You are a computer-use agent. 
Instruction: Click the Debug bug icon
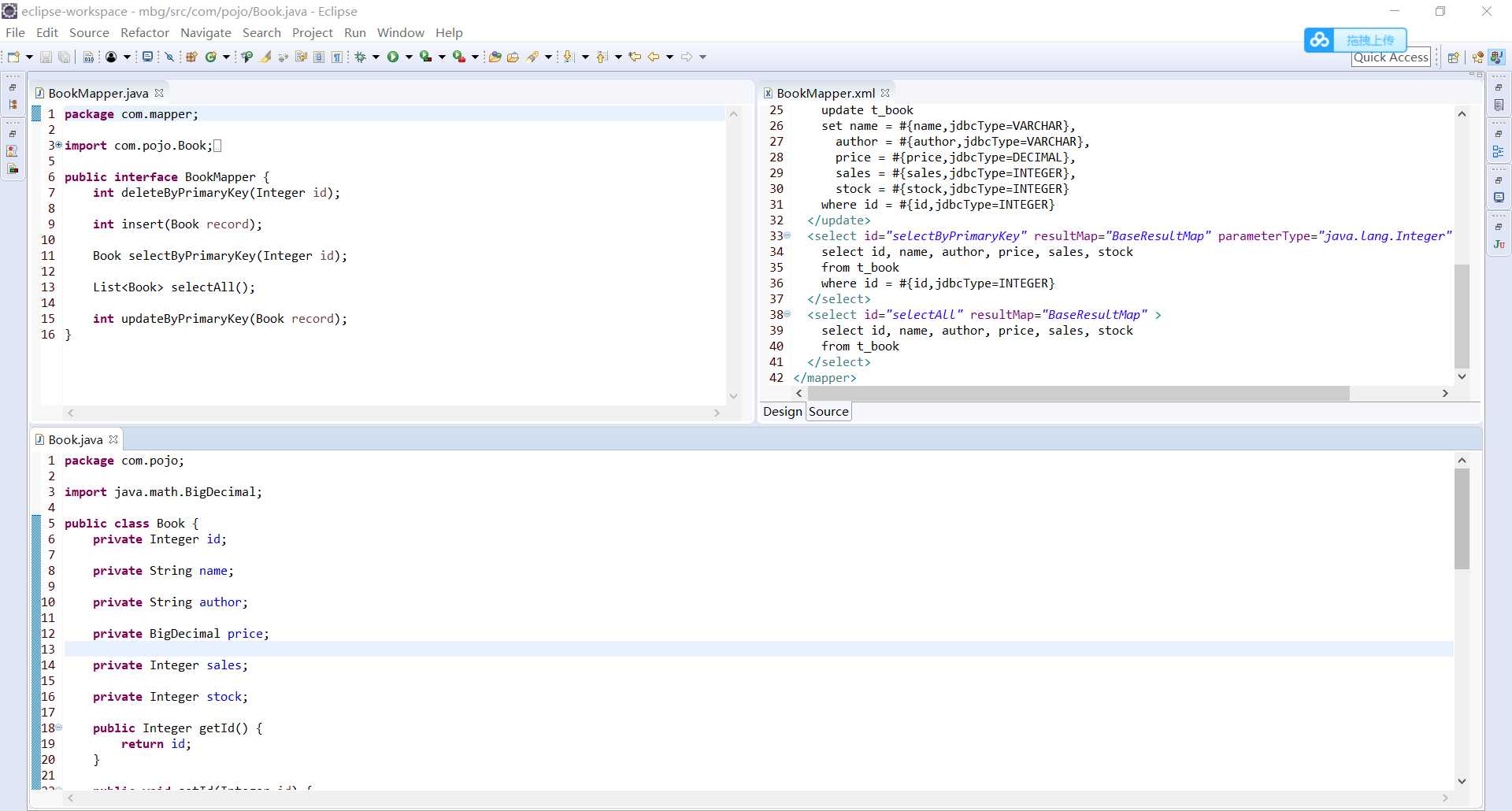tap(360, 57)
